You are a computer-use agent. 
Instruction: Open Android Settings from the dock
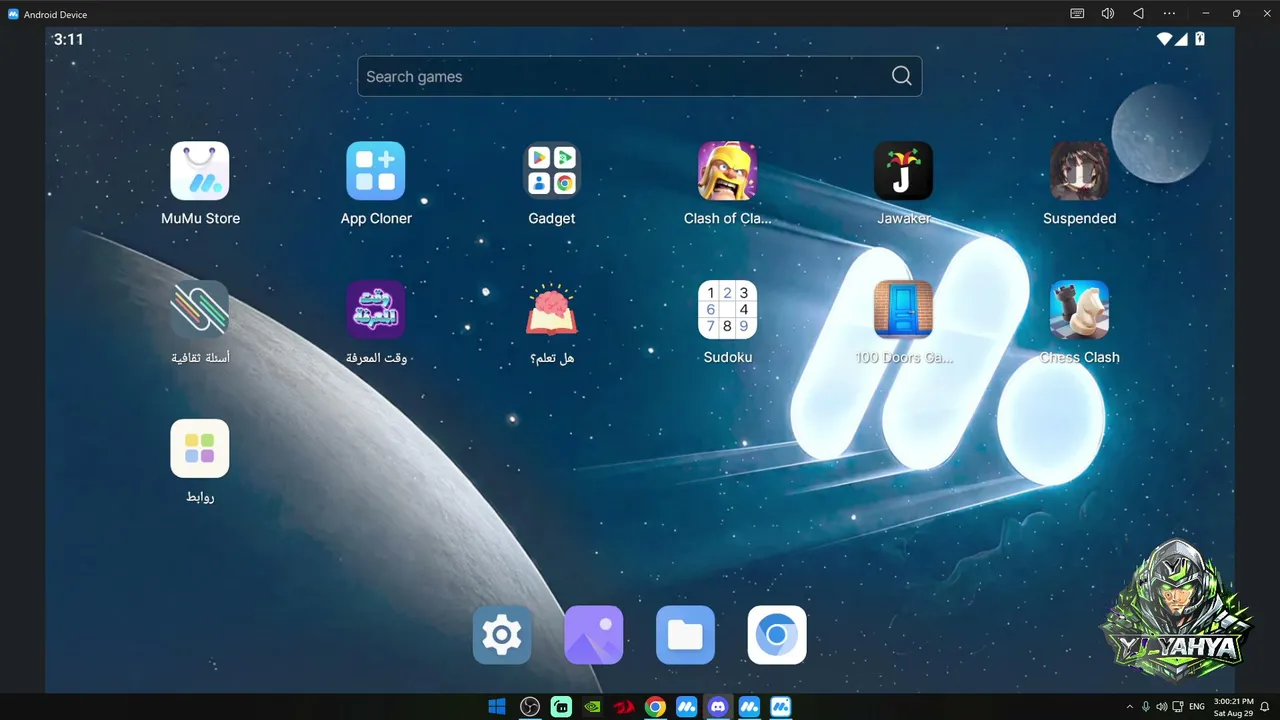[502, 635]
